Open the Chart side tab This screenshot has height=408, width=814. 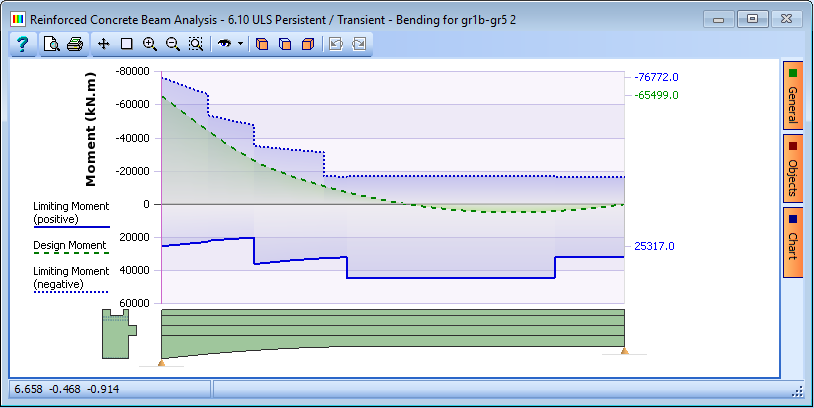(793, 242)
